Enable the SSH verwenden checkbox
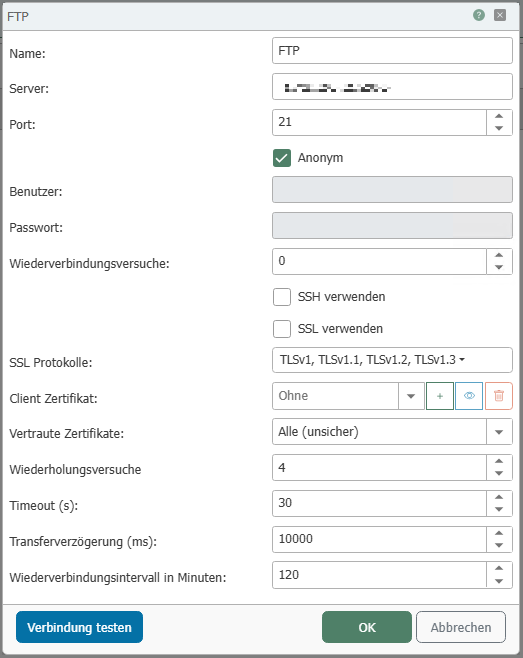The height and width of the screenshot is (658, 523). coord(282,297)
